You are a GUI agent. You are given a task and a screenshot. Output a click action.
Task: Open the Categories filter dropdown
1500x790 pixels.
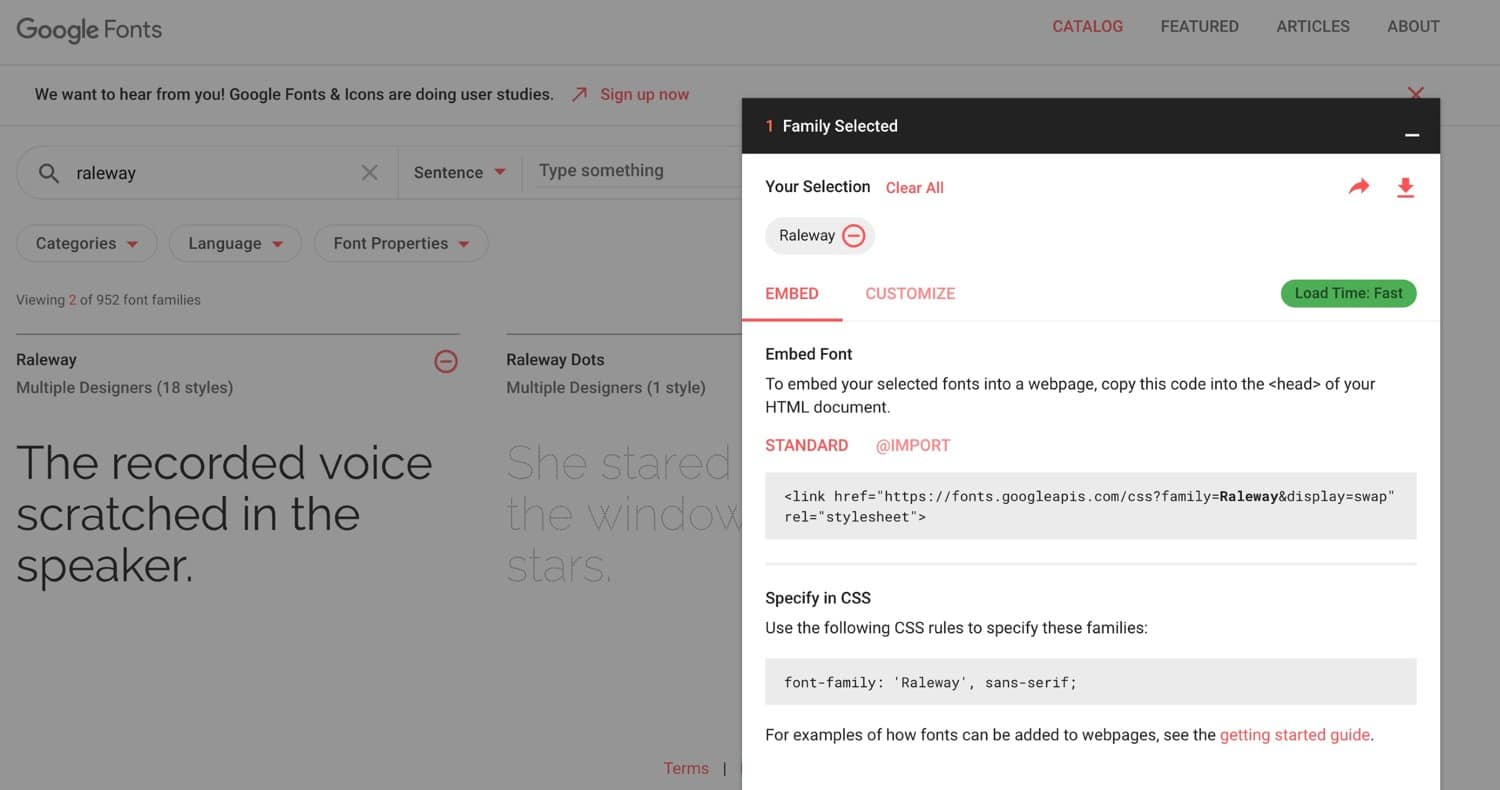coord(86,243)
